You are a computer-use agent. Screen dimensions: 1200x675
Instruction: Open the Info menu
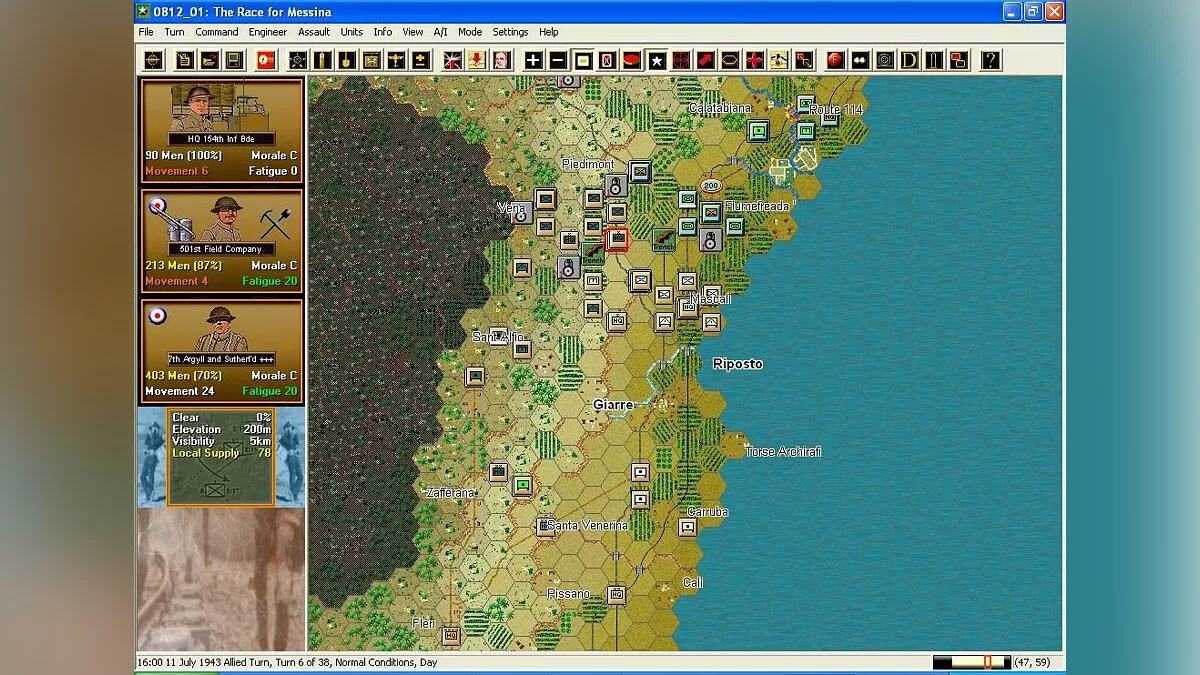383,32
